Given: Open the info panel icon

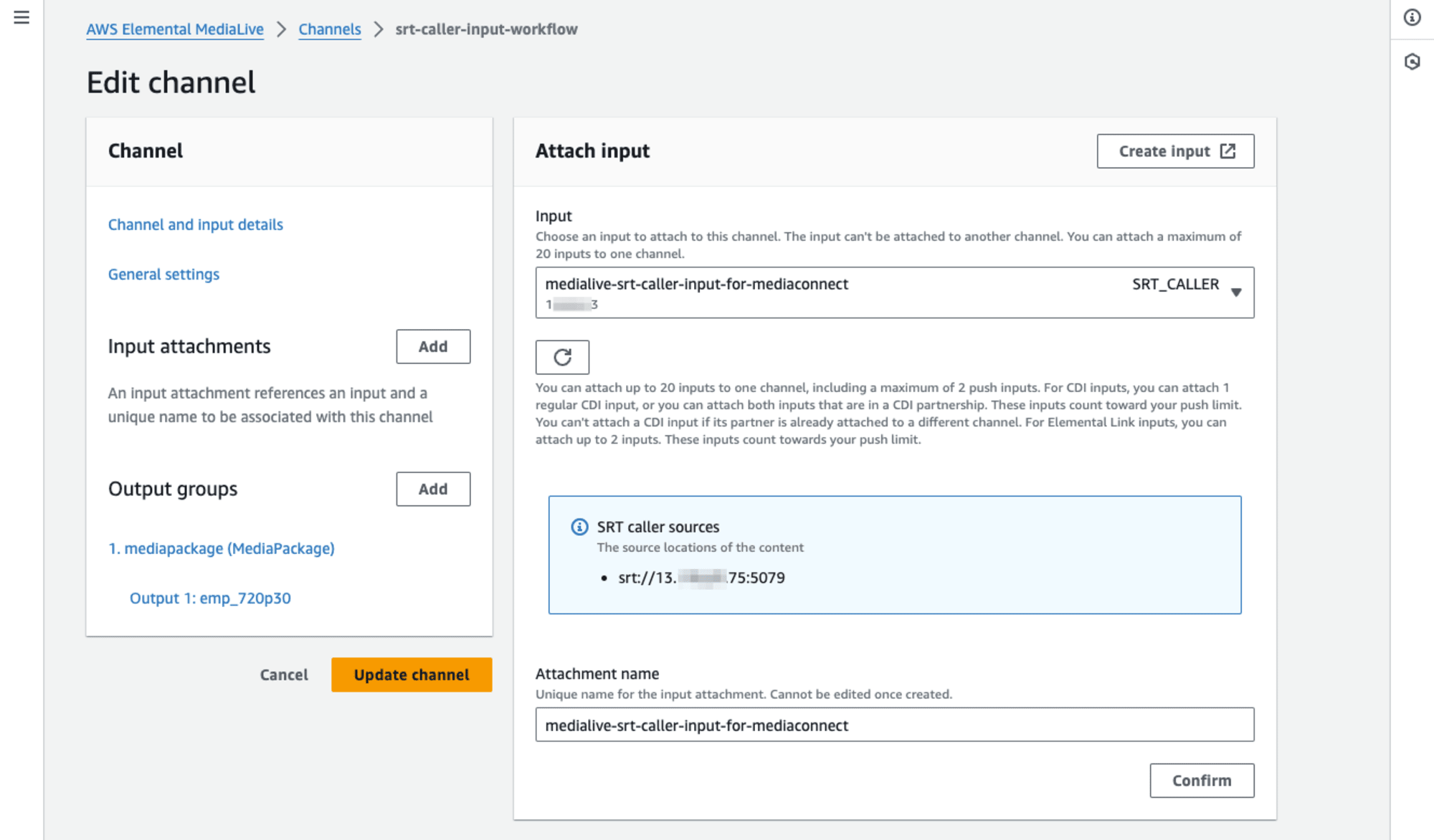Looking at the screenshot, I should [x=1412, y=17].
